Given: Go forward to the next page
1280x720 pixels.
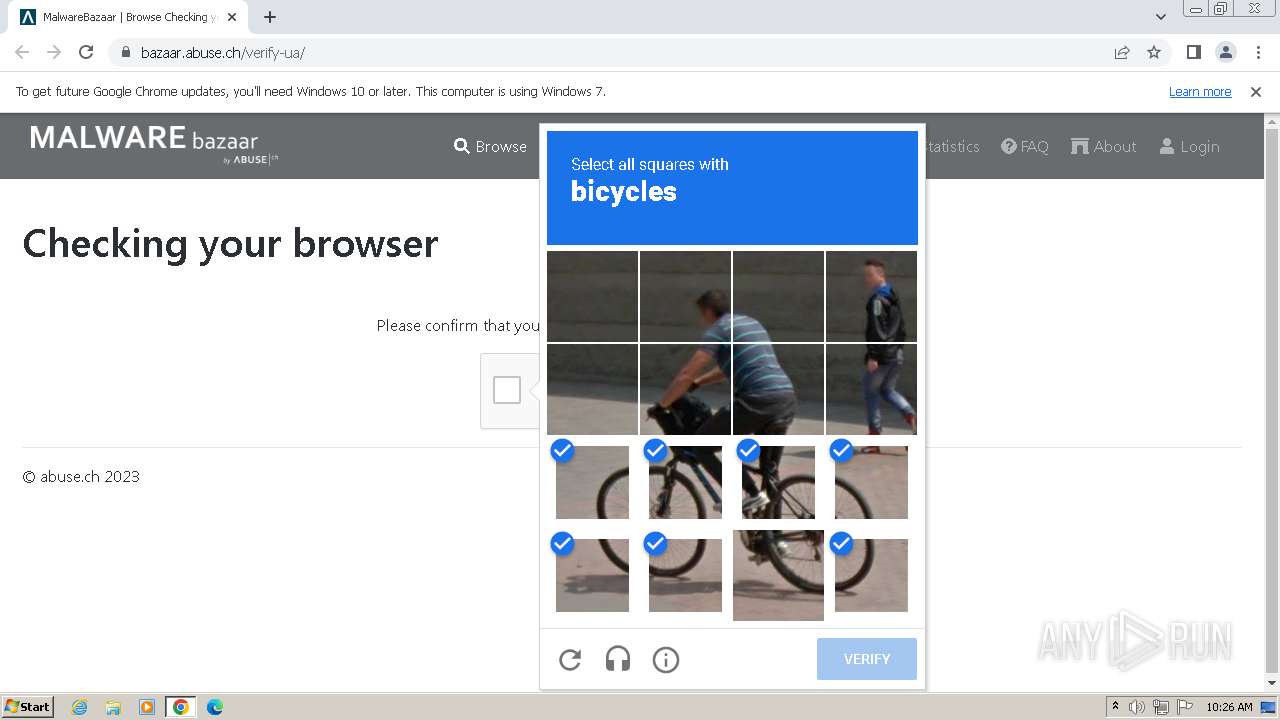Looking at the screenshot, I should (54, 52).
